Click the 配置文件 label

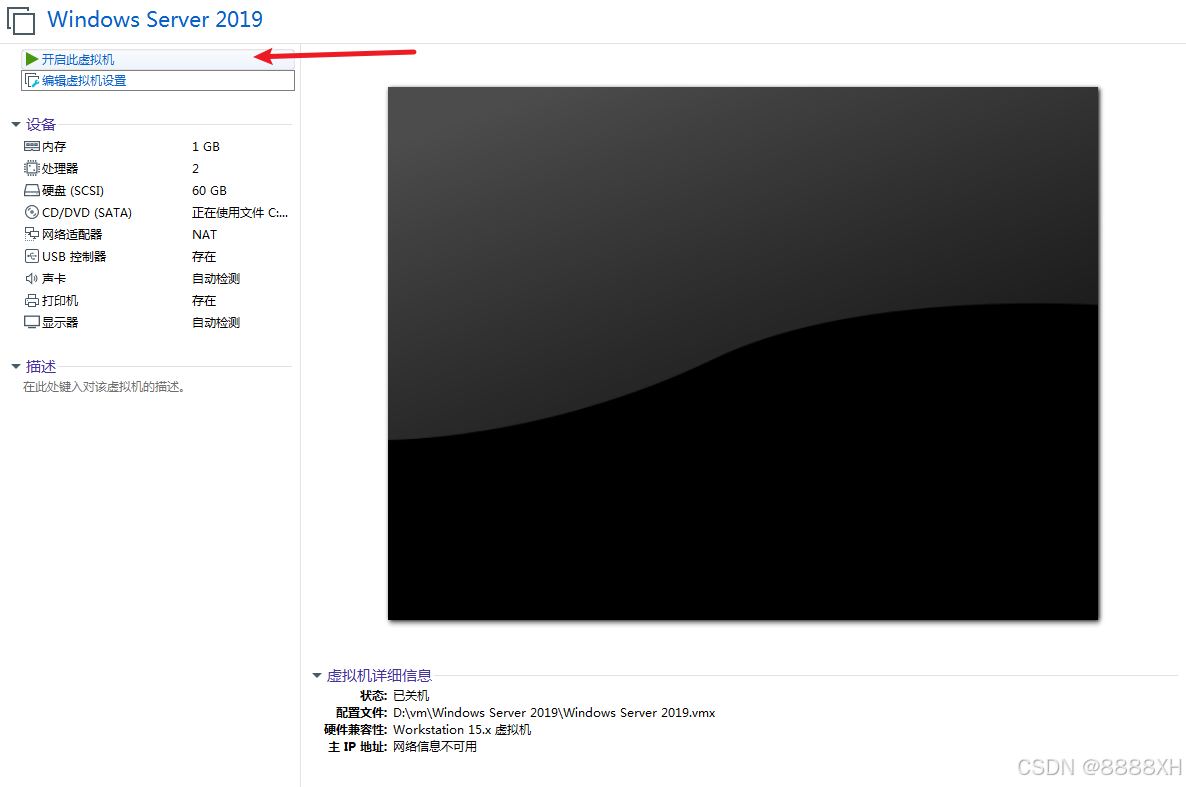point(362,713)
